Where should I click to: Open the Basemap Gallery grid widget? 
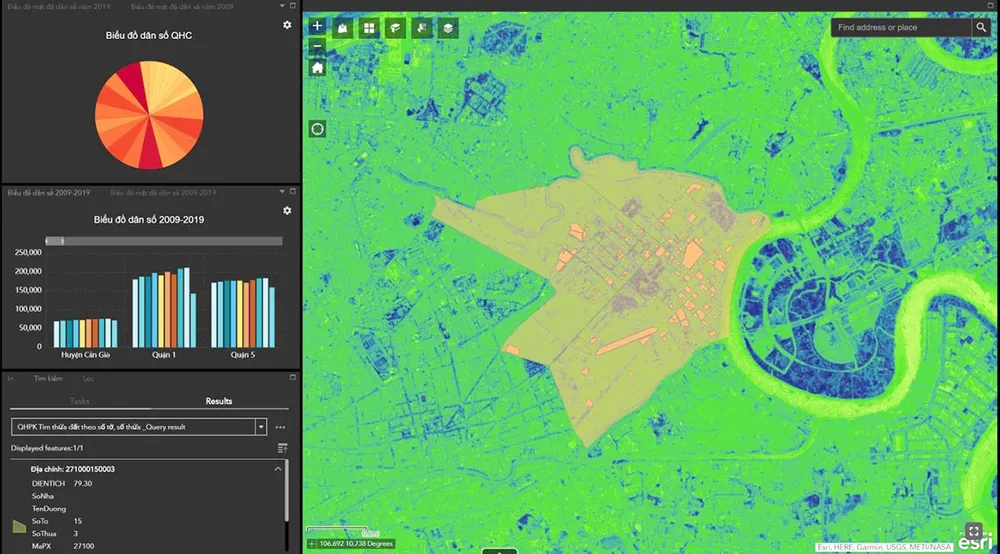click(369, 28)
